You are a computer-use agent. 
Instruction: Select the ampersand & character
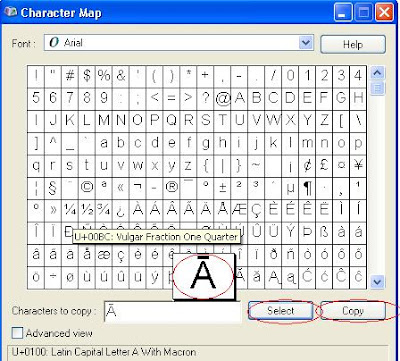point(121,76)
